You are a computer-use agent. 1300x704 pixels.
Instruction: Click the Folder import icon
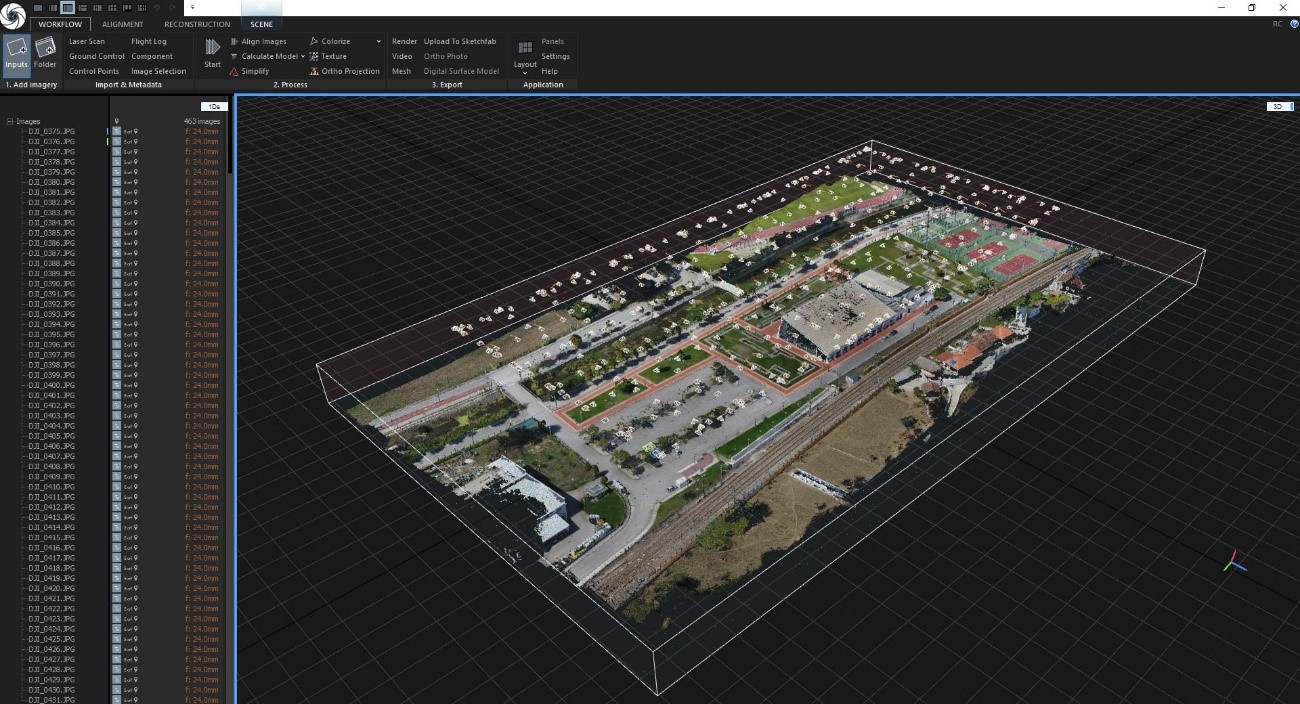pos(45,53)
